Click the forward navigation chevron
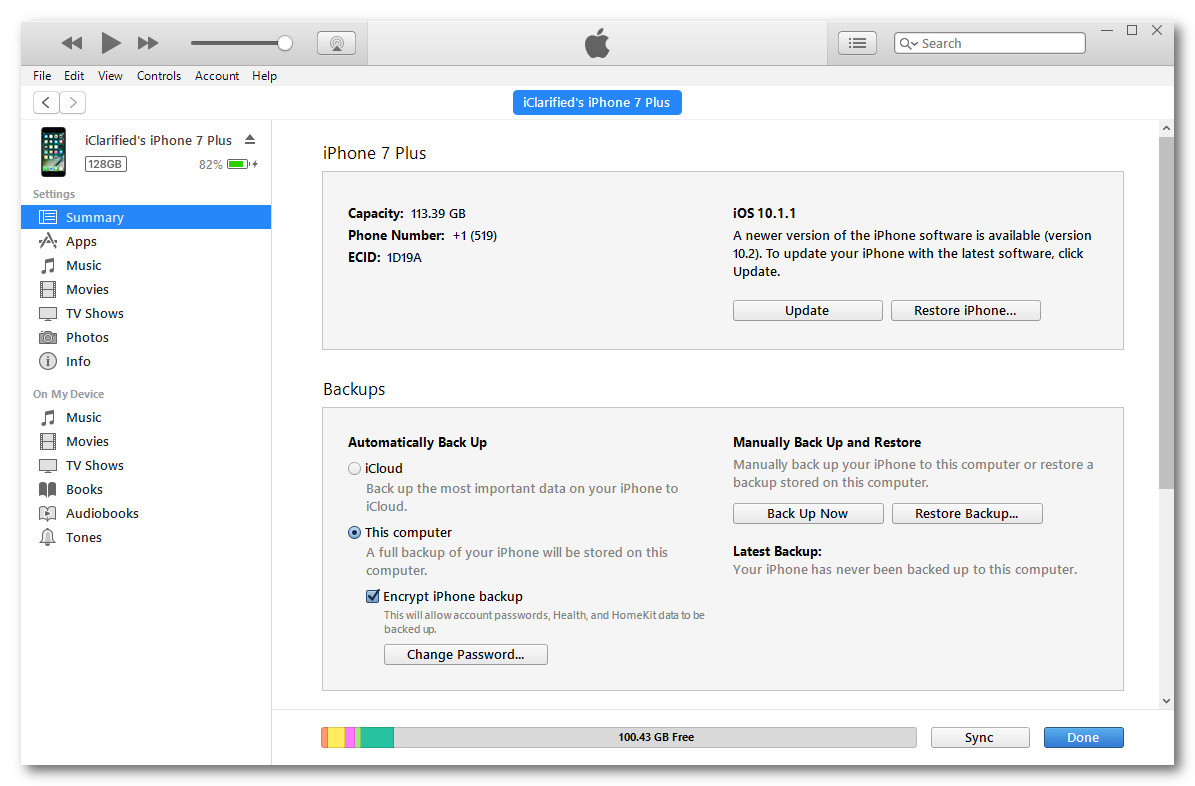Image resolution: width=1195 pixels, height=786 pixels. [x=73, y=102]
